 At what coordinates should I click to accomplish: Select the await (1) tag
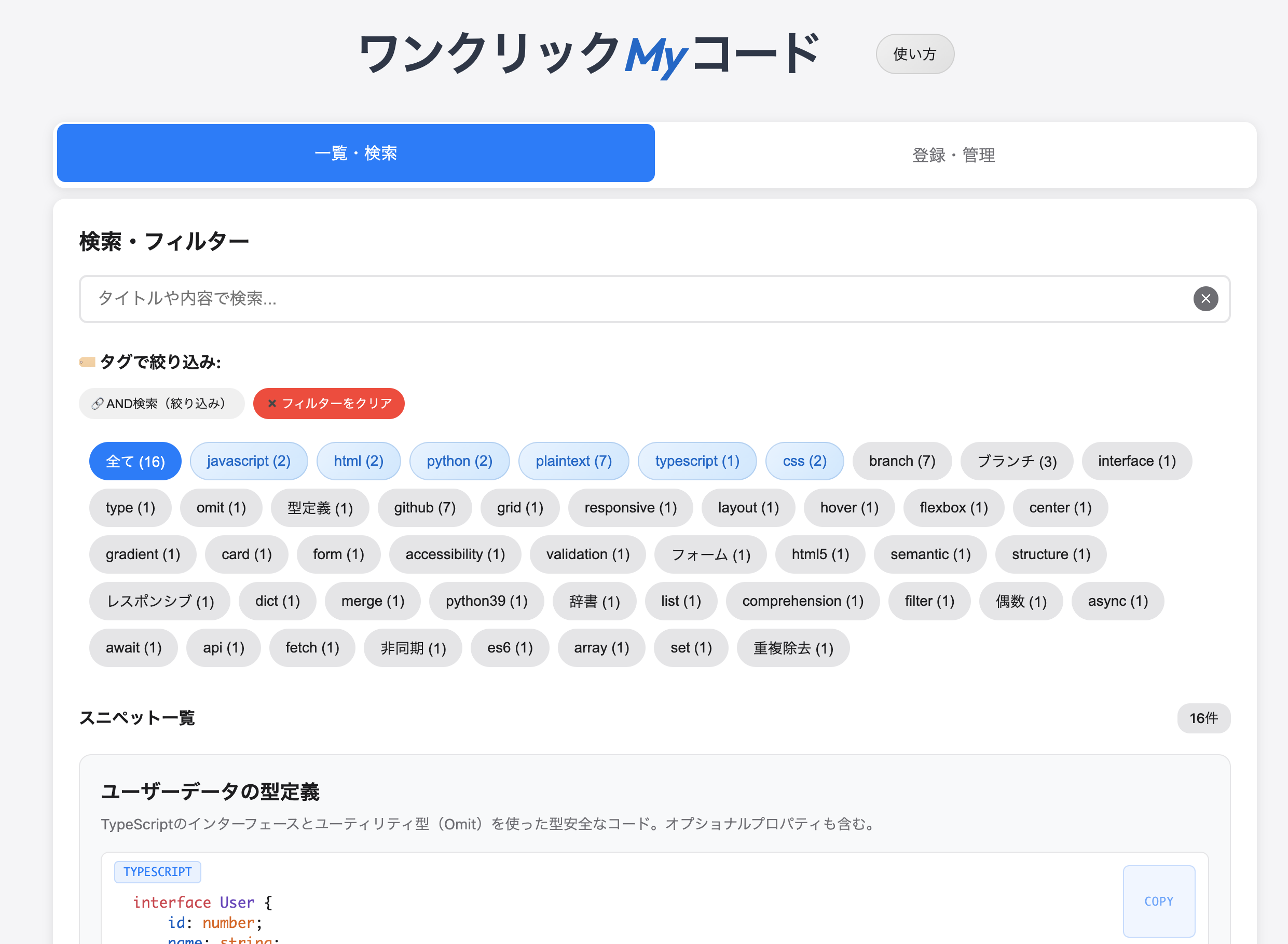coord(134,648)
